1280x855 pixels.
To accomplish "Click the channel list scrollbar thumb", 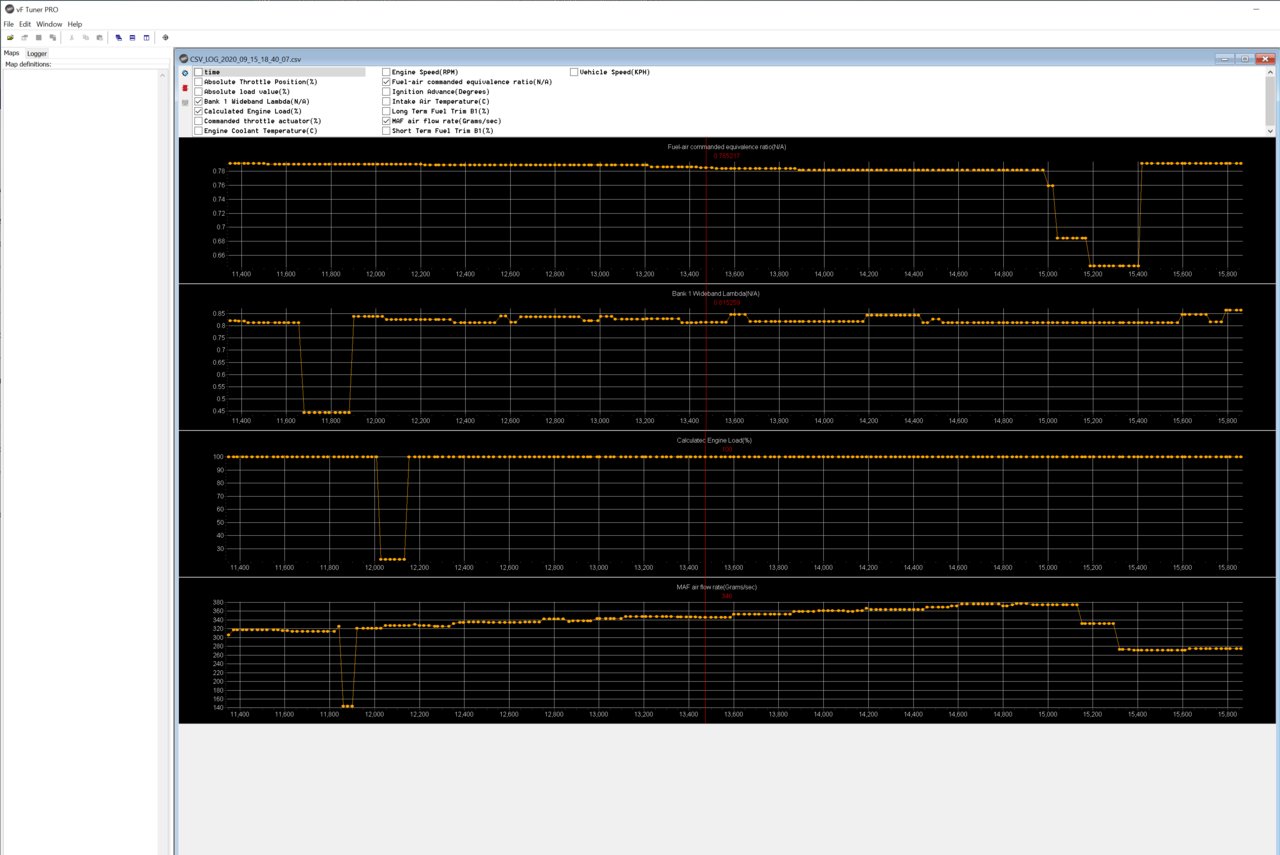I will 1270,101.
